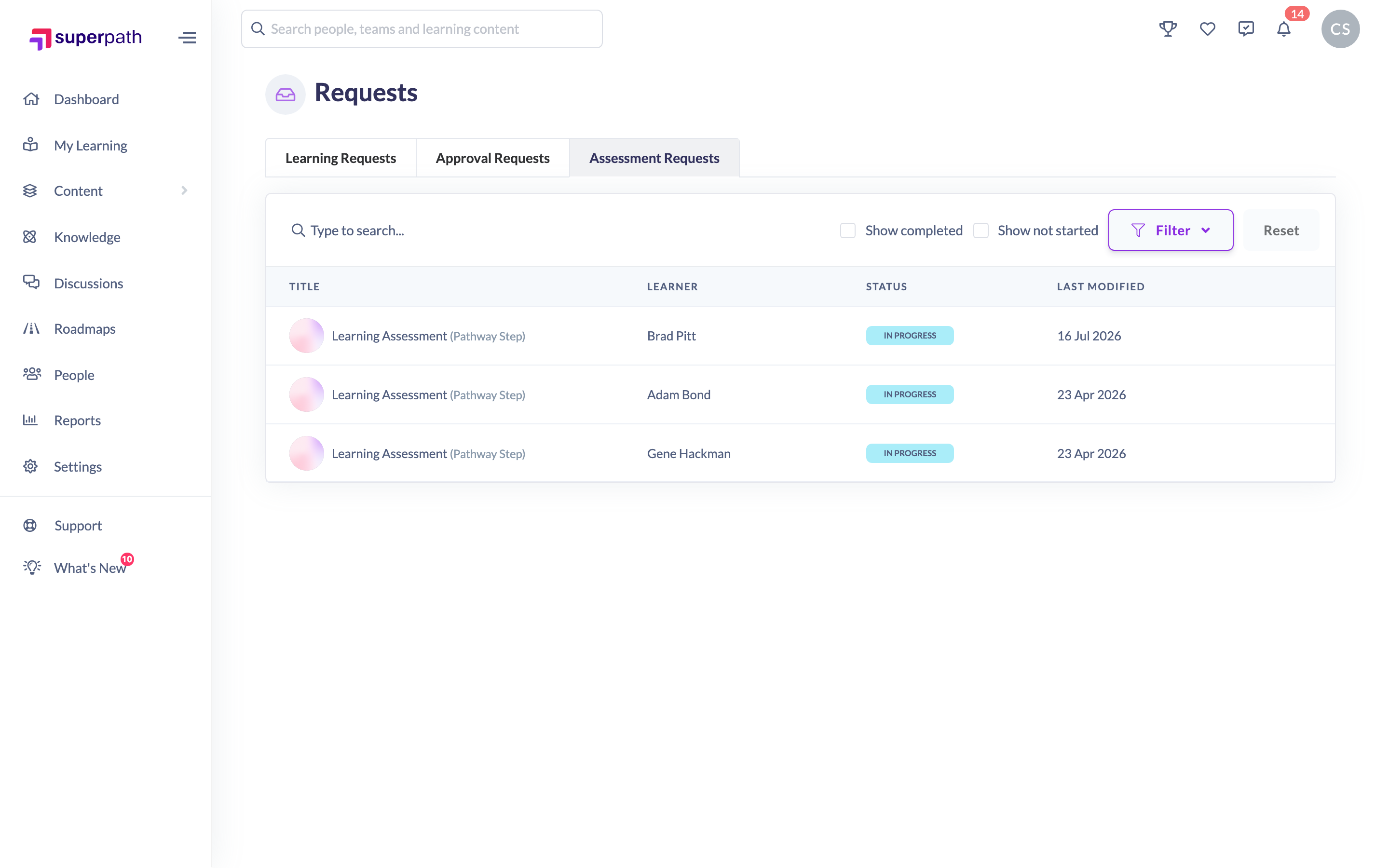Open the feedback chat-check icon
Screen dimensions: 1389x868
coord(1246,29)
